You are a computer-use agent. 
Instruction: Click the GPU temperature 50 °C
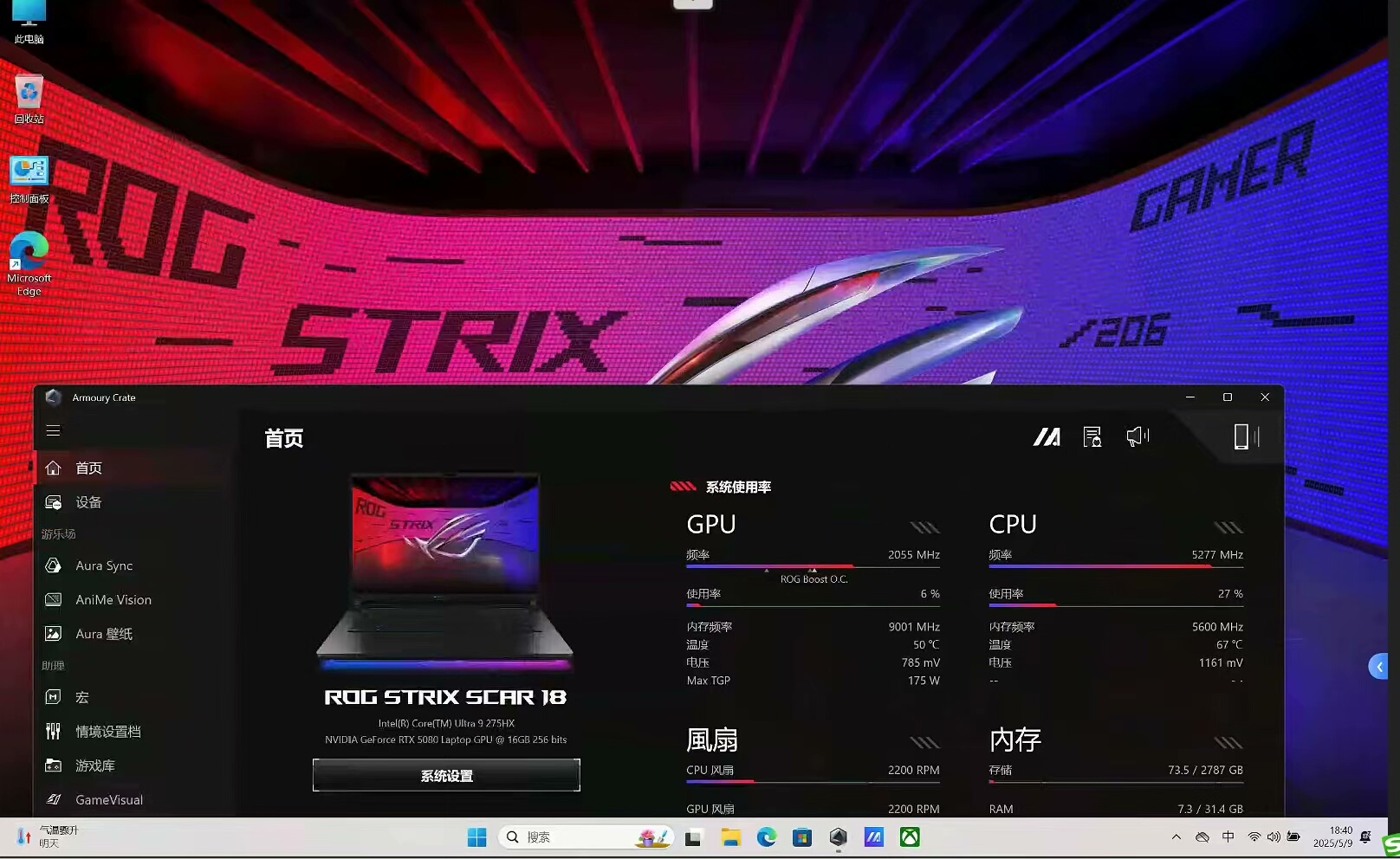[x=926, y=645]
